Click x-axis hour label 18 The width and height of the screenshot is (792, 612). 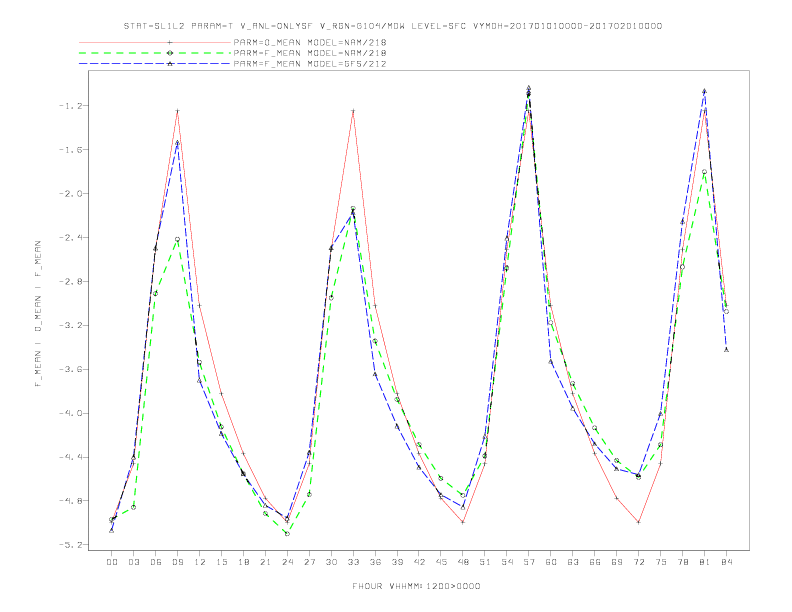click(x=243, y=562)
